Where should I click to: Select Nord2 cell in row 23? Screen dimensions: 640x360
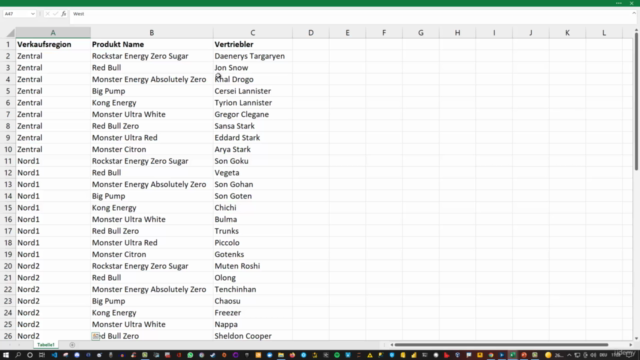pyautogui.click(x=53, y=301)
